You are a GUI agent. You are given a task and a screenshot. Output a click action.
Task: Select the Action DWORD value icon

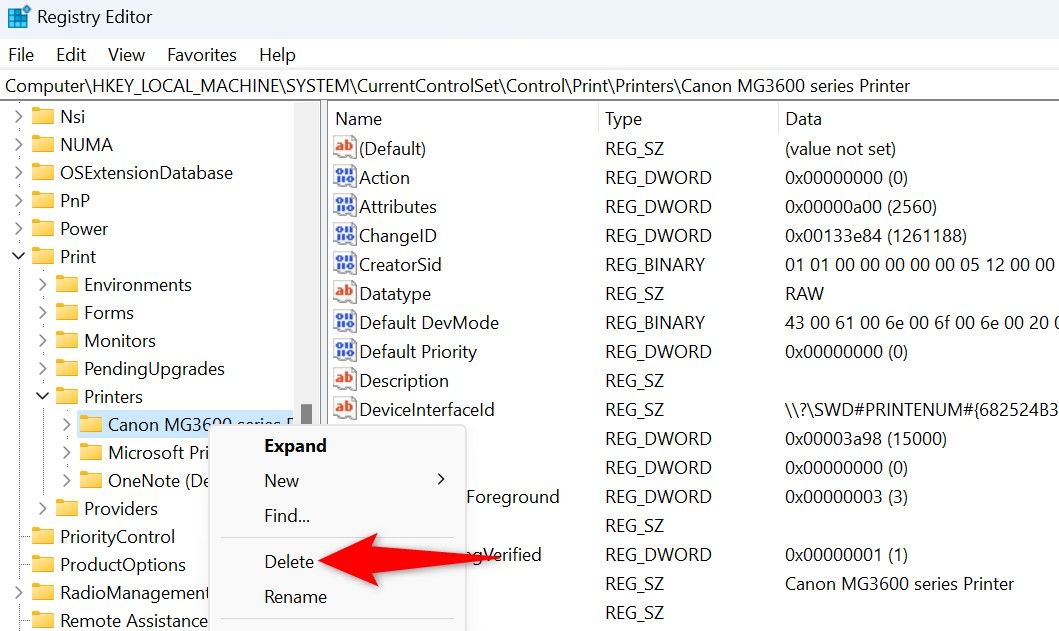tap(344, 177)
